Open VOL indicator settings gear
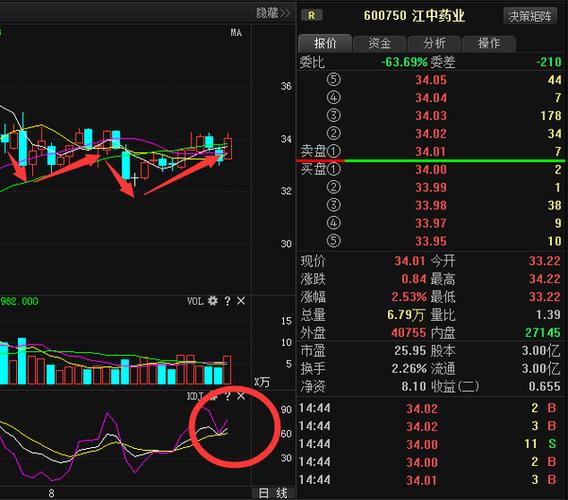The width and height of the screenshot is (568, 500). (213, 301)
